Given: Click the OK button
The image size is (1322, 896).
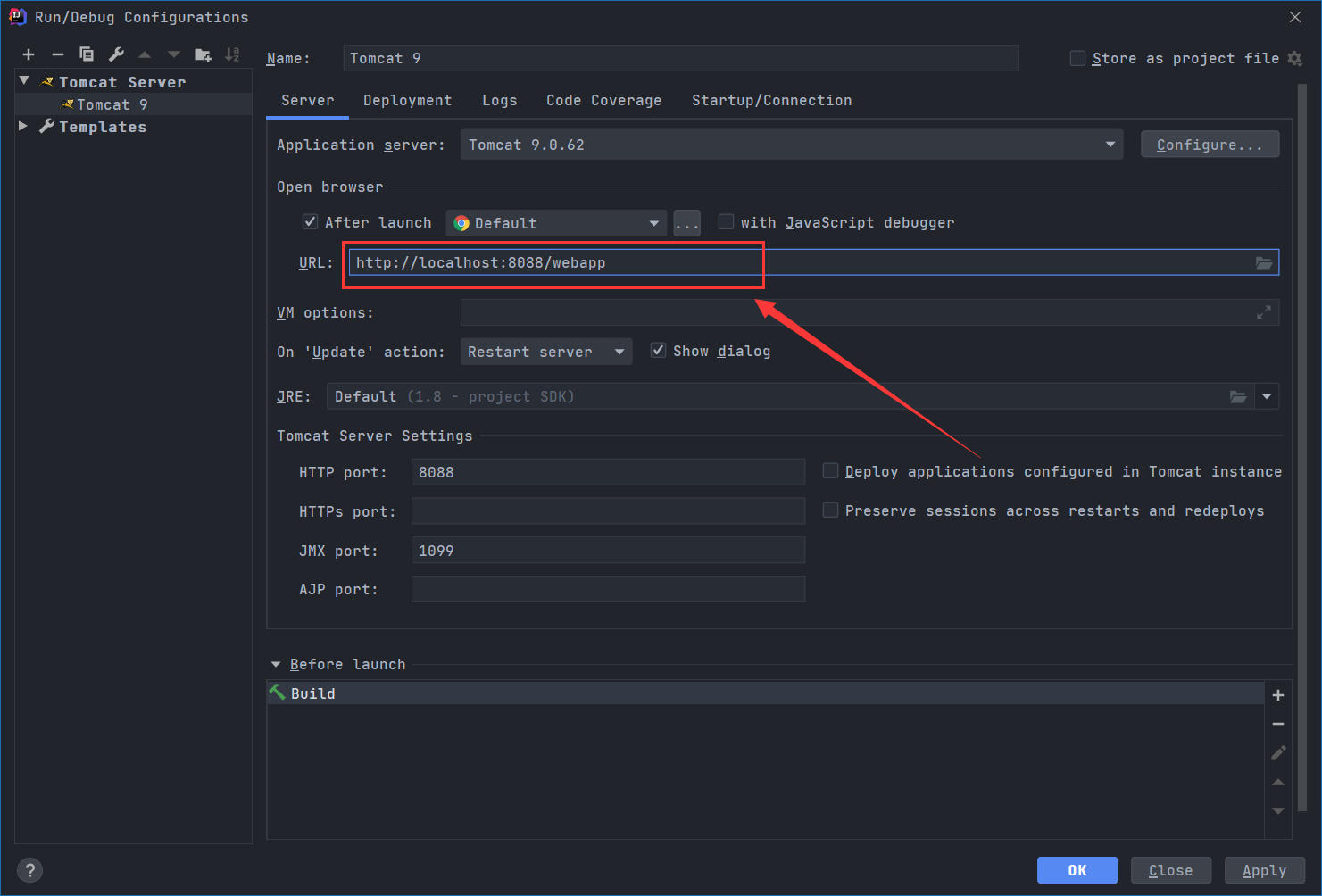Looking at the screenshot, I should (x=1077, y=870).
